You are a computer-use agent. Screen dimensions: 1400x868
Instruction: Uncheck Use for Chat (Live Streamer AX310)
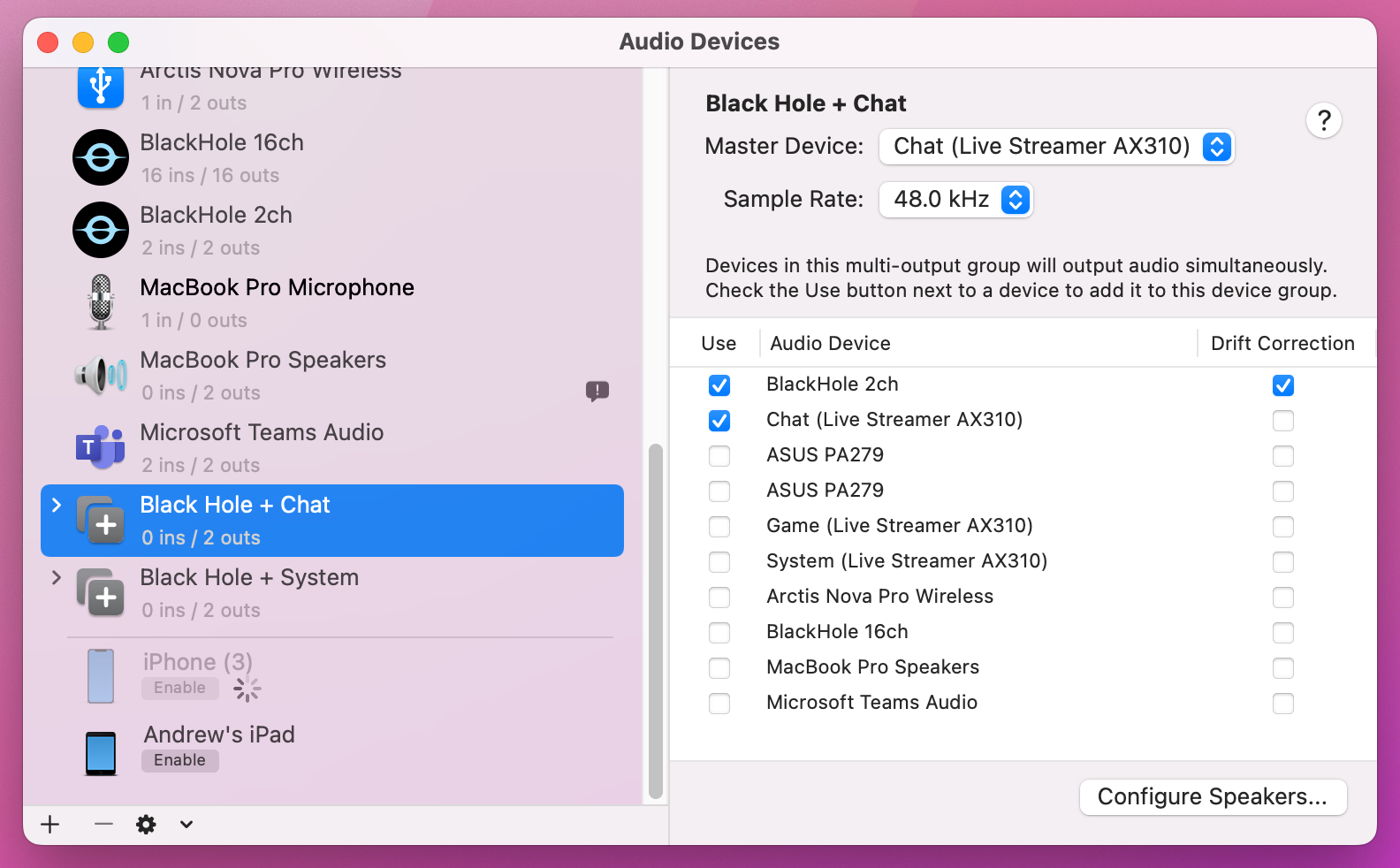point(719,421)
